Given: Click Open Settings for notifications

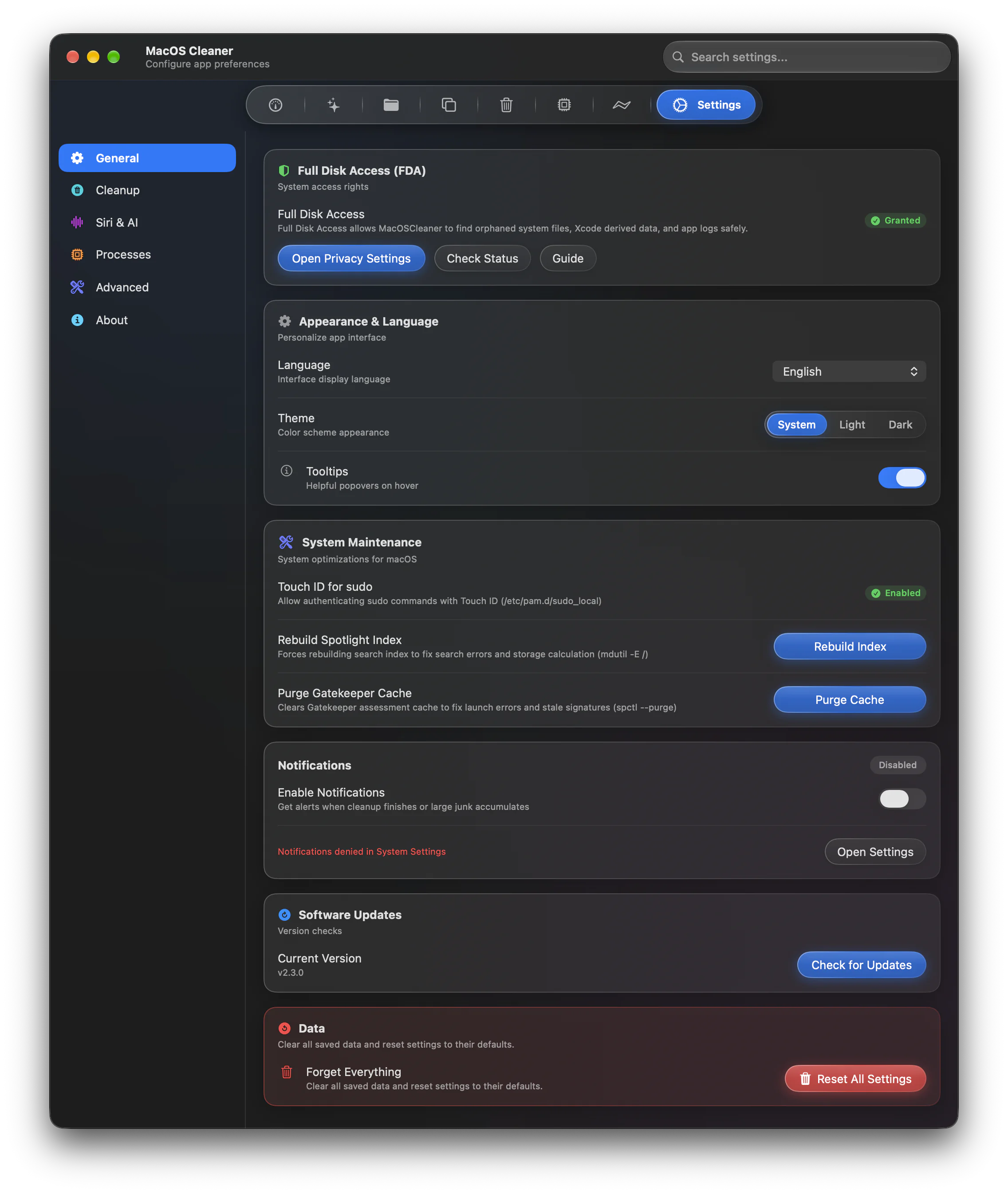Looking at the screenshot, I should tap(875, 852).
